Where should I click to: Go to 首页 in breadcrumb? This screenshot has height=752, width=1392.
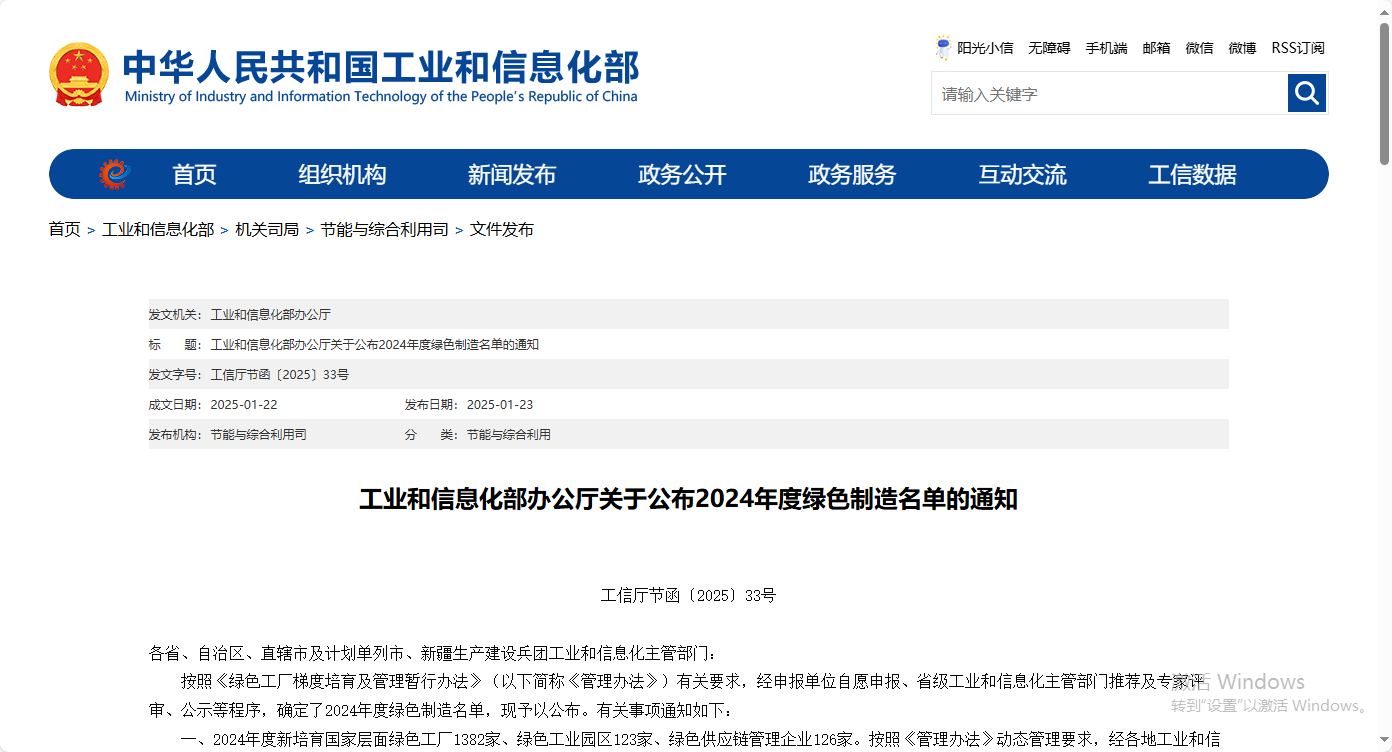click(65, 229)
